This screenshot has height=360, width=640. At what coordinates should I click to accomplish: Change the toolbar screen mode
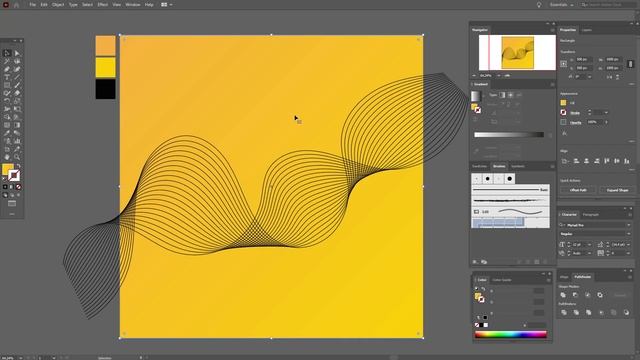tap(12, 203)
